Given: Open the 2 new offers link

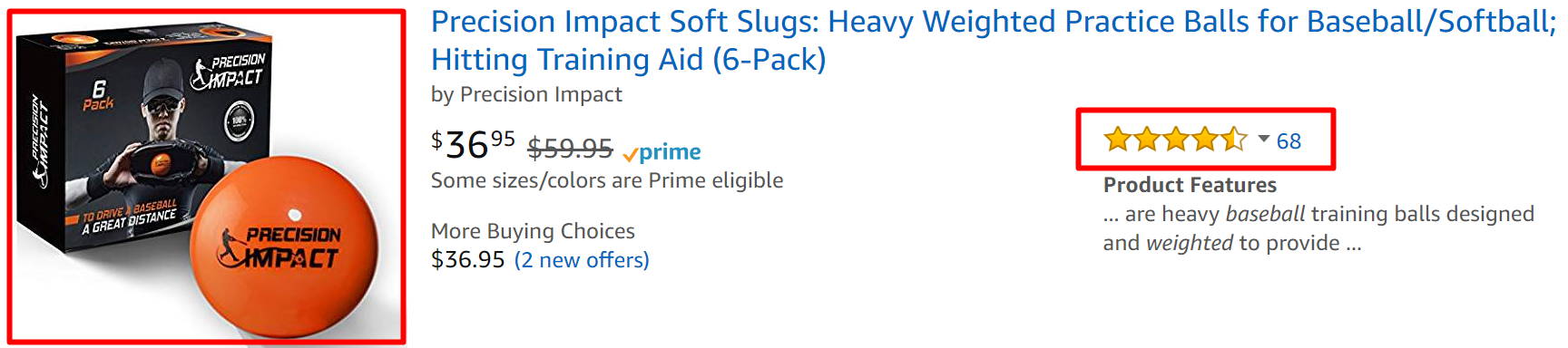Looking at the screenshot, I should click(x=582, y=260).
